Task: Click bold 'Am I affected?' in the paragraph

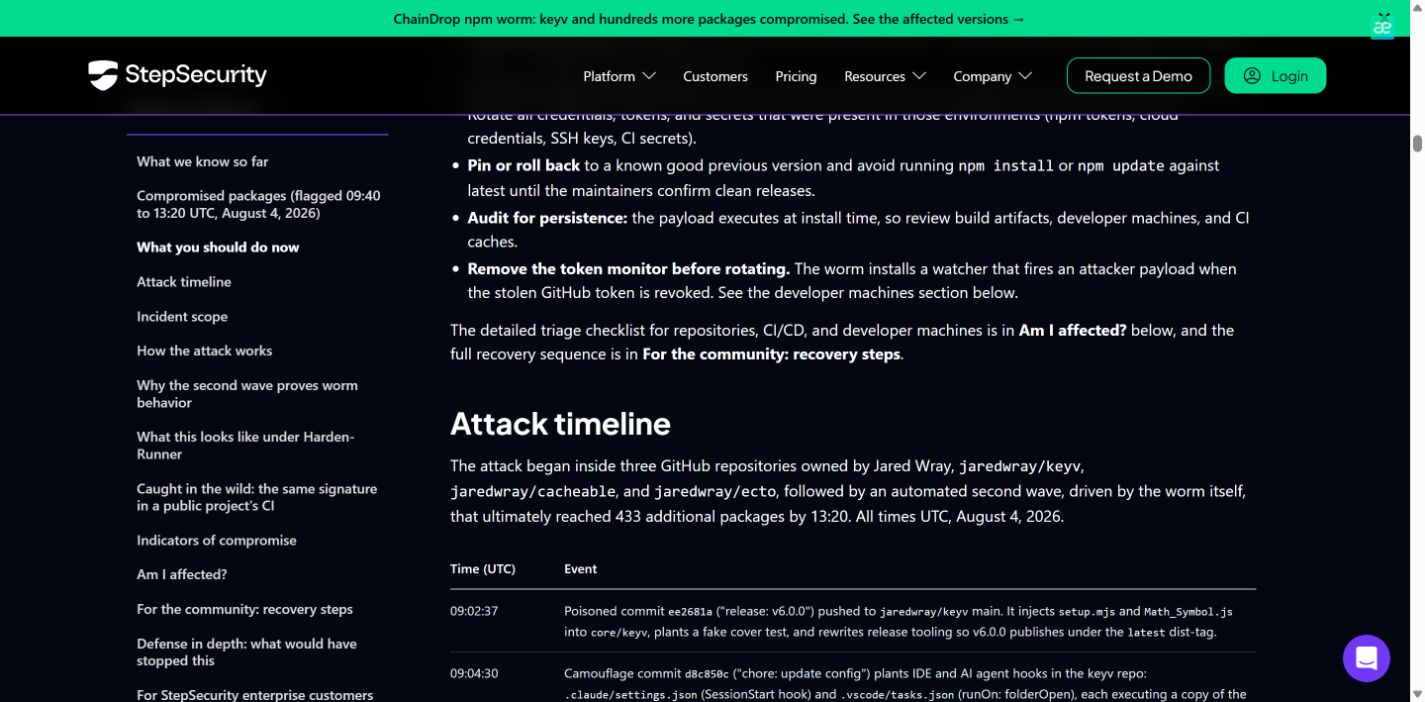Action: click(1072, 330)
